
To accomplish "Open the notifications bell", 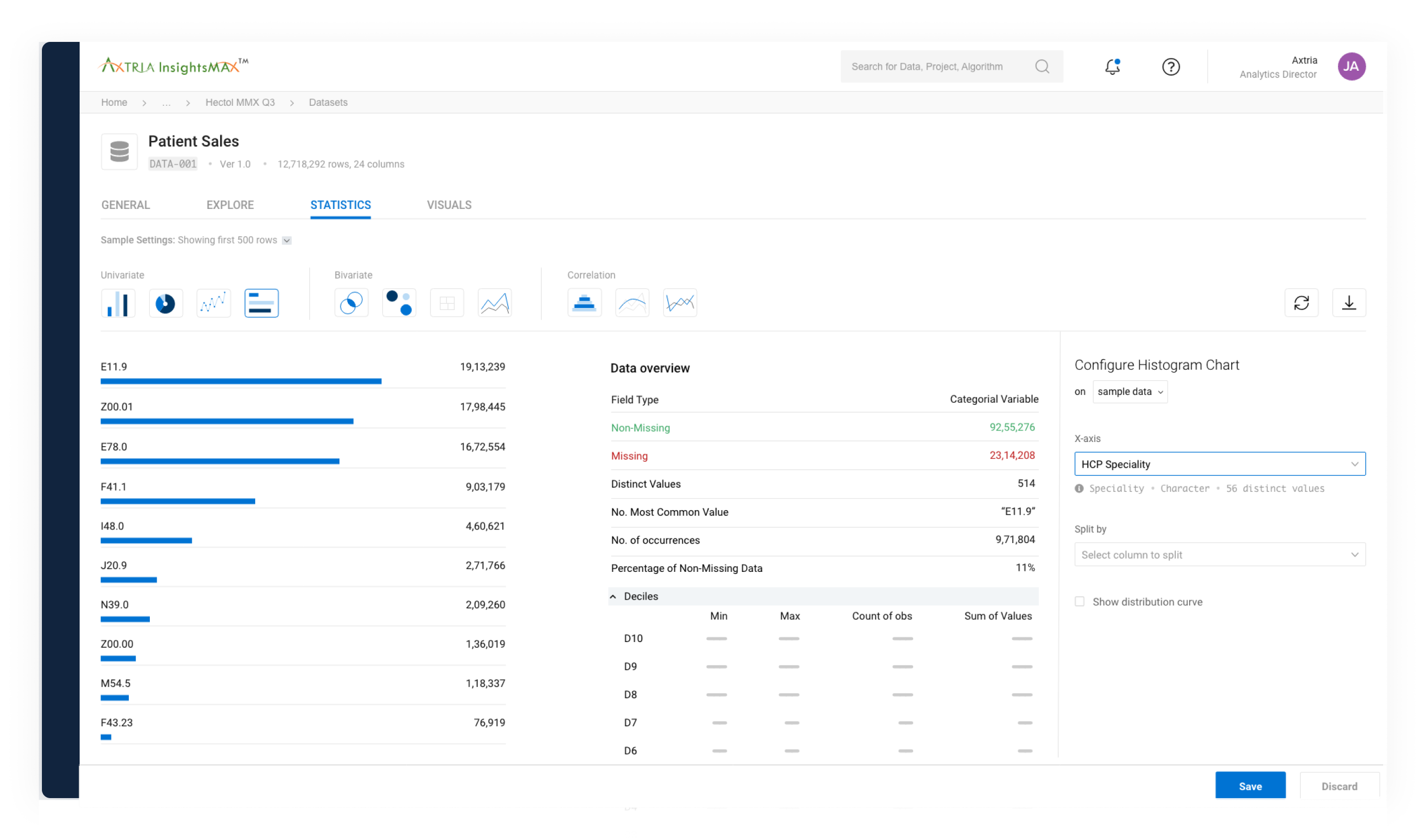I will coord(1112,66).
